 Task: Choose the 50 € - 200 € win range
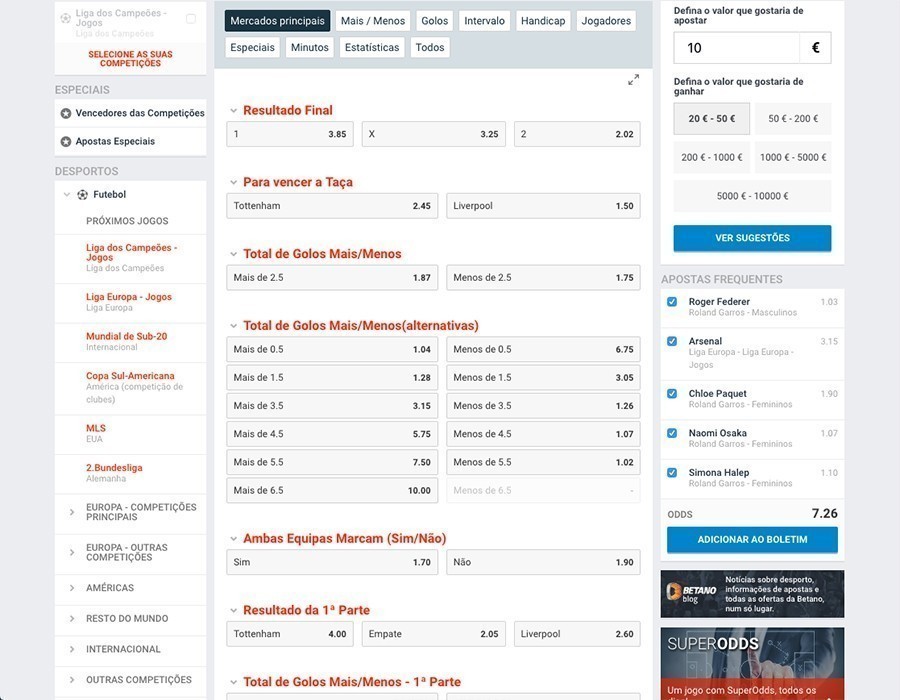click(x=793, y=119)
